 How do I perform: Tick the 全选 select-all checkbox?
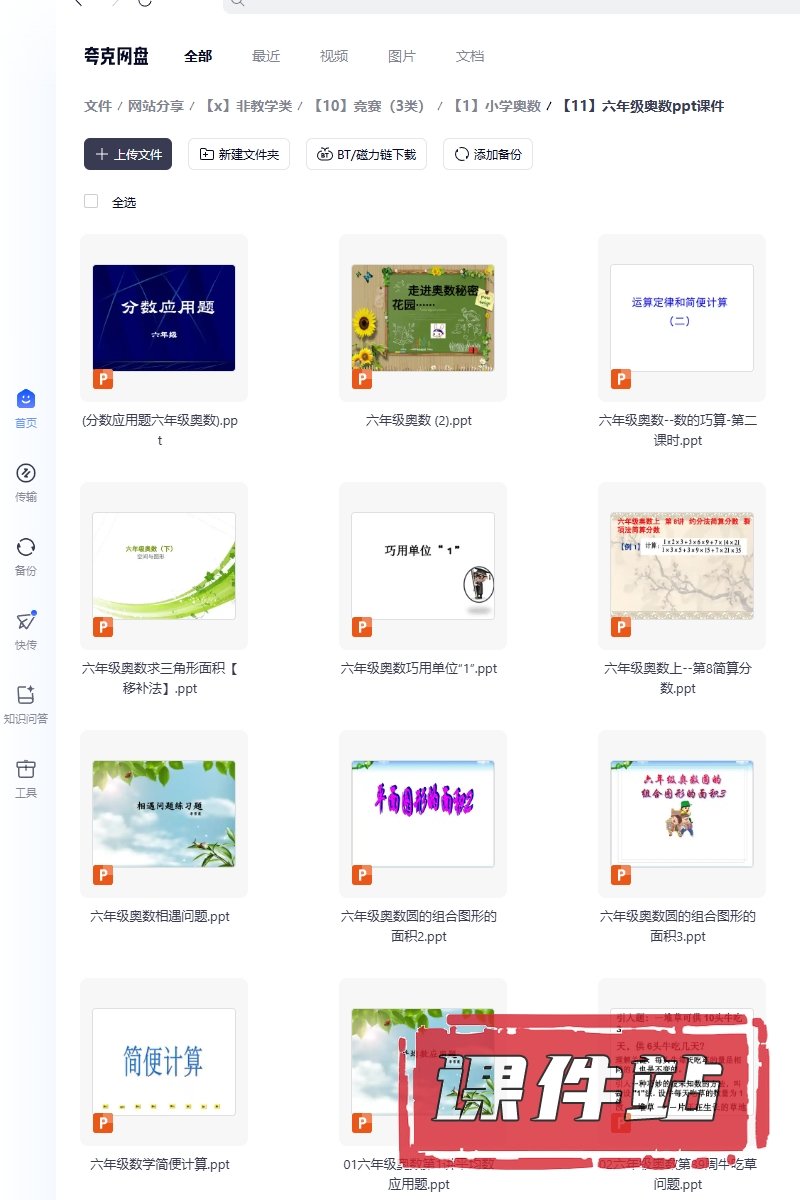tap(91, 201)
